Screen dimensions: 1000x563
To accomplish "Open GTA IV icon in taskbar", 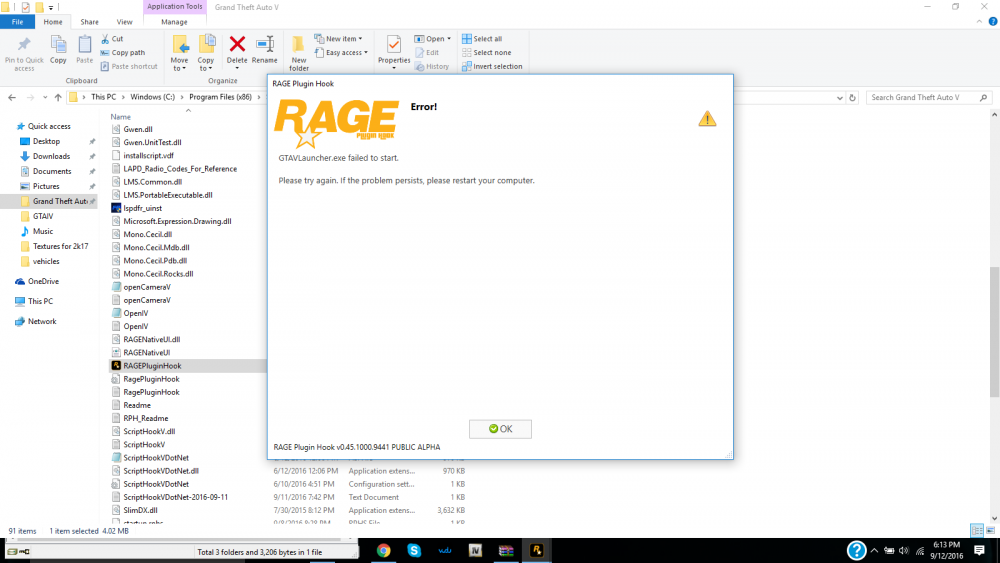I will (x=475, y=551).
